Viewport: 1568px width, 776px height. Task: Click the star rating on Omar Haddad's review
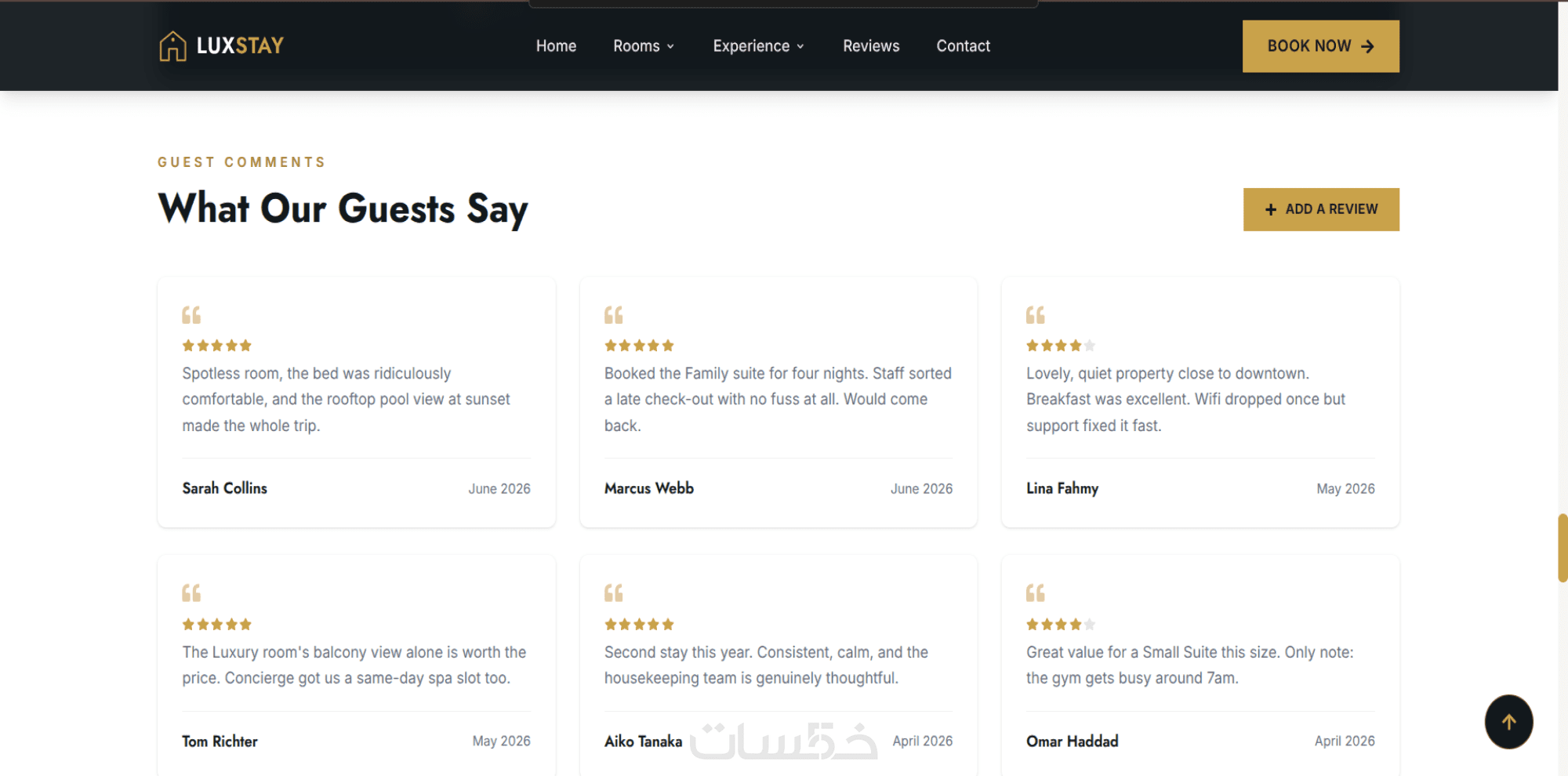click(x=1061, y=625)
